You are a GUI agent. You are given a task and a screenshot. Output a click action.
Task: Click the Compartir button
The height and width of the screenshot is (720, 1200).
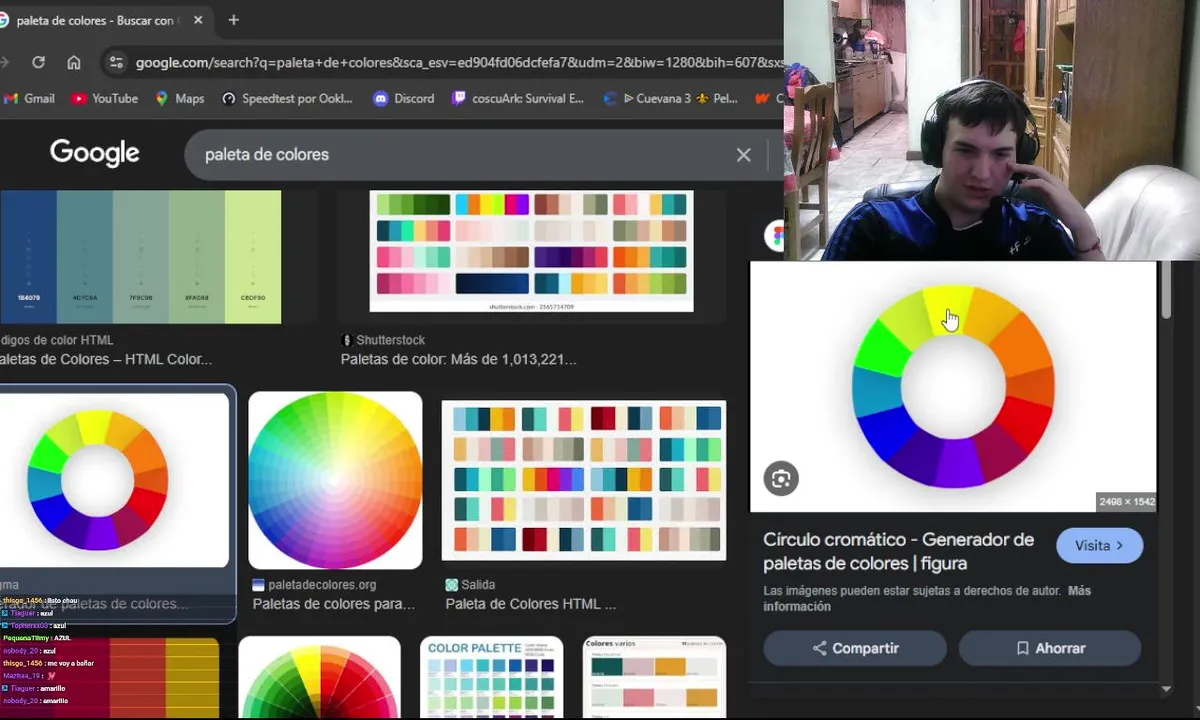click(x=855, y=648)
